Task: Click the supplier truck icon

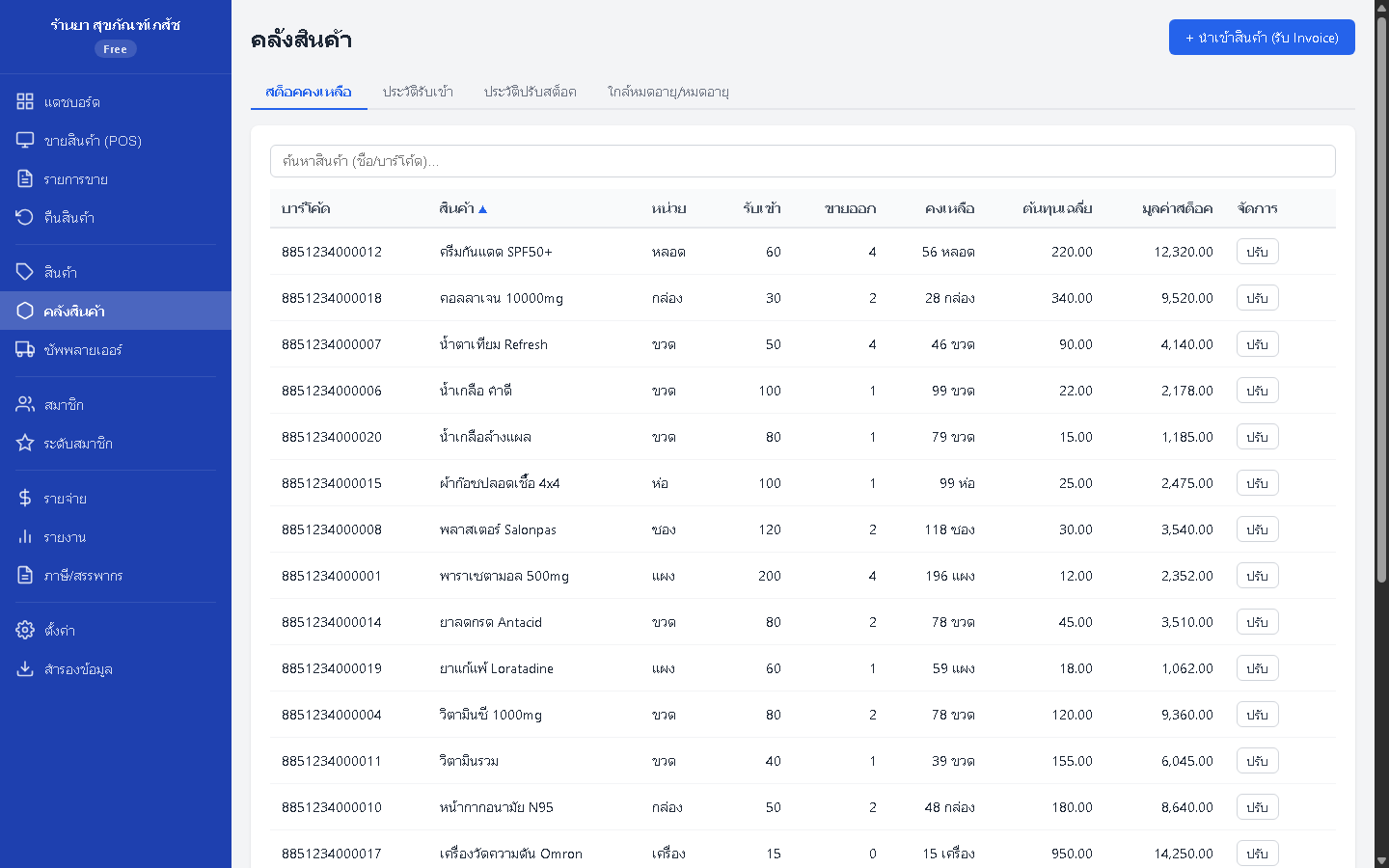Action: pyautogui.click(x=25, y=349)
